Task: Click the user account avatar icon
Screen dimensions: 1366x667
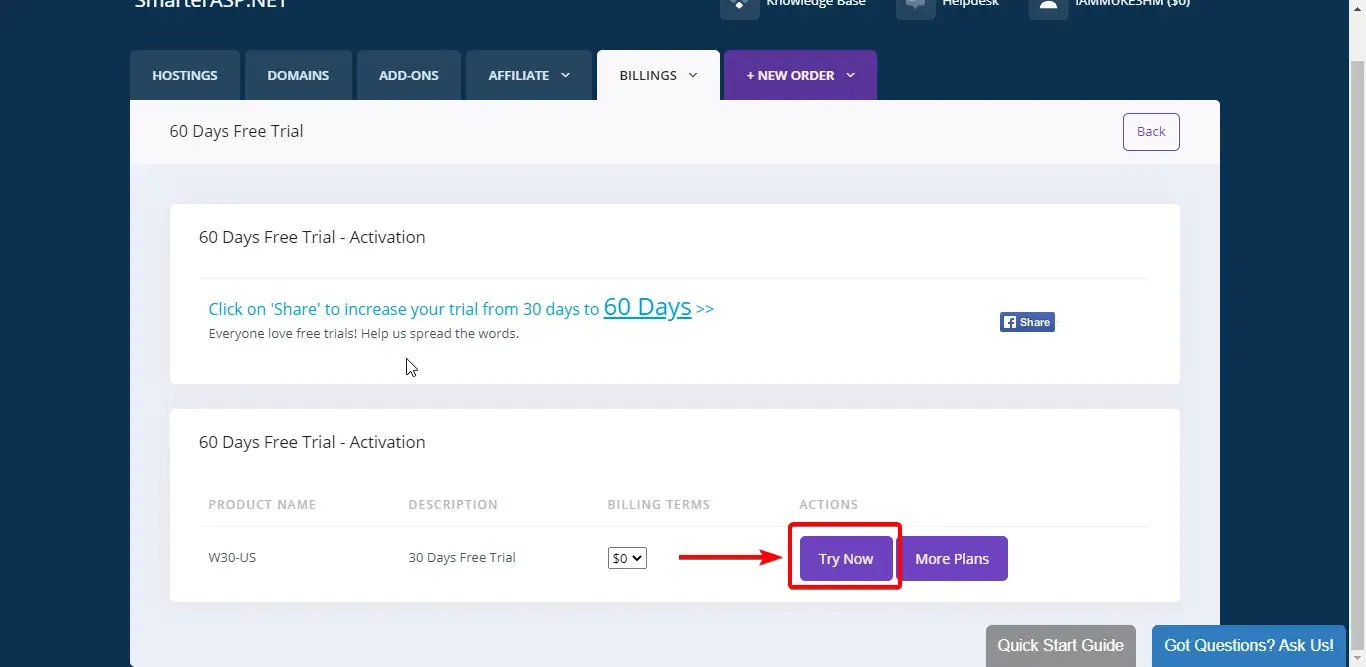Action: tap(1048, 6)
